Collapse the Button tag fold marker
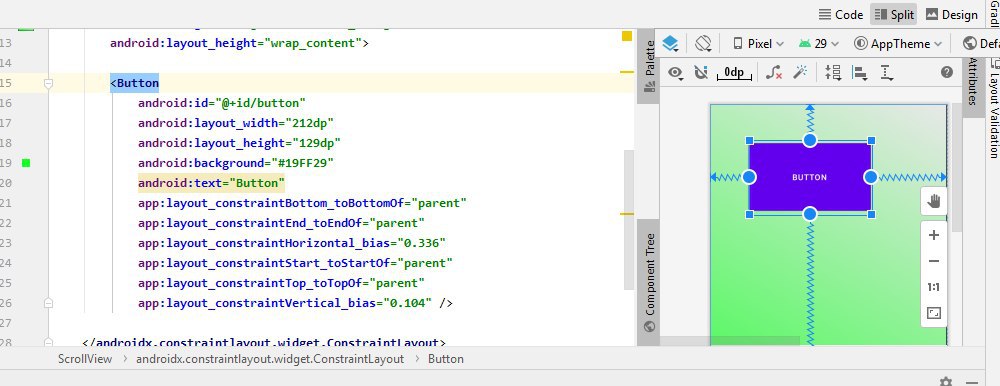This screenshot has width=1000, height=386. point(48,83)
